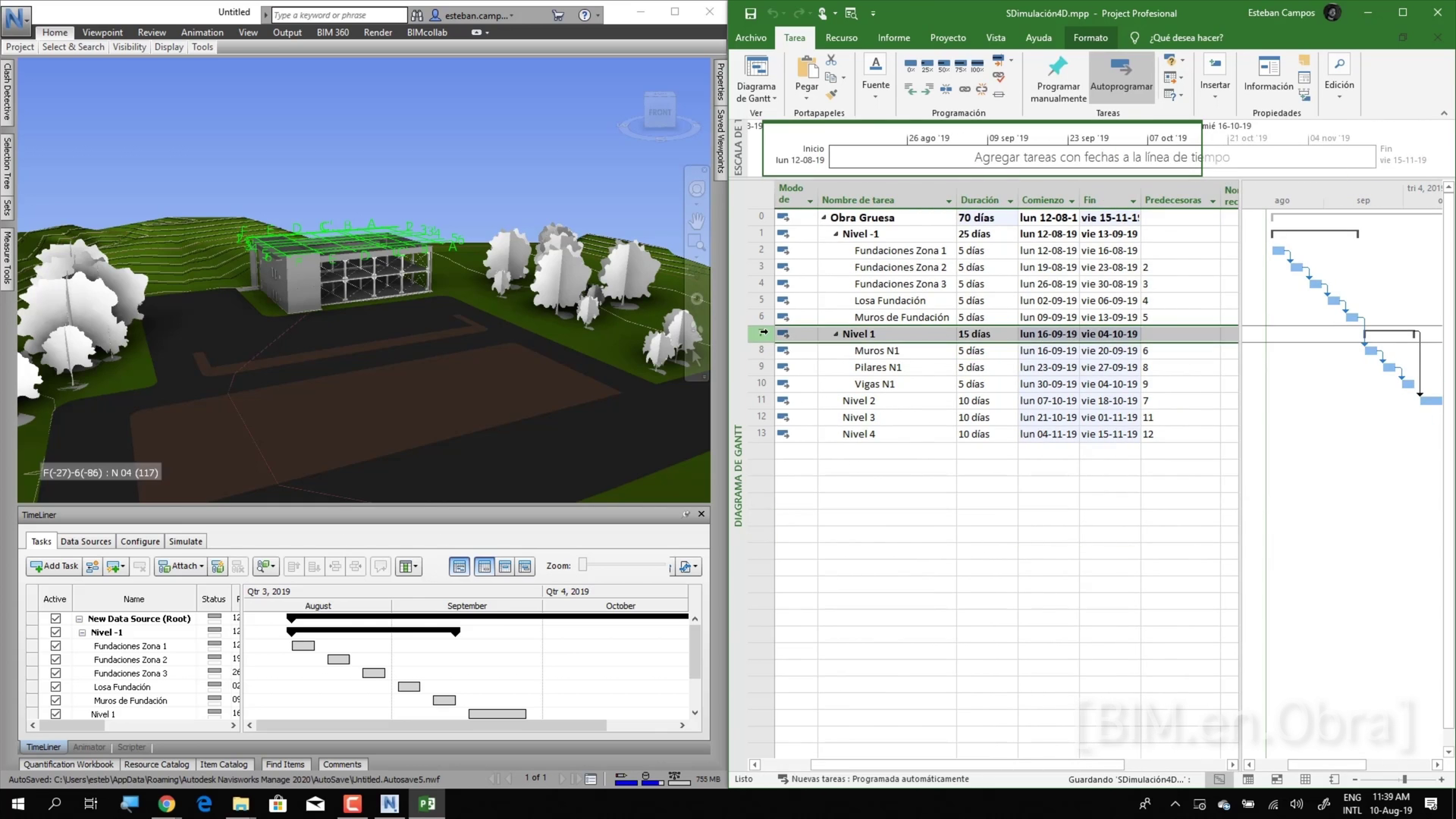The height and width of the screenshot is (819, 1456).
Task: Switch to the Simulate tab
Action: pyautogui.click(x=185, y=541)
